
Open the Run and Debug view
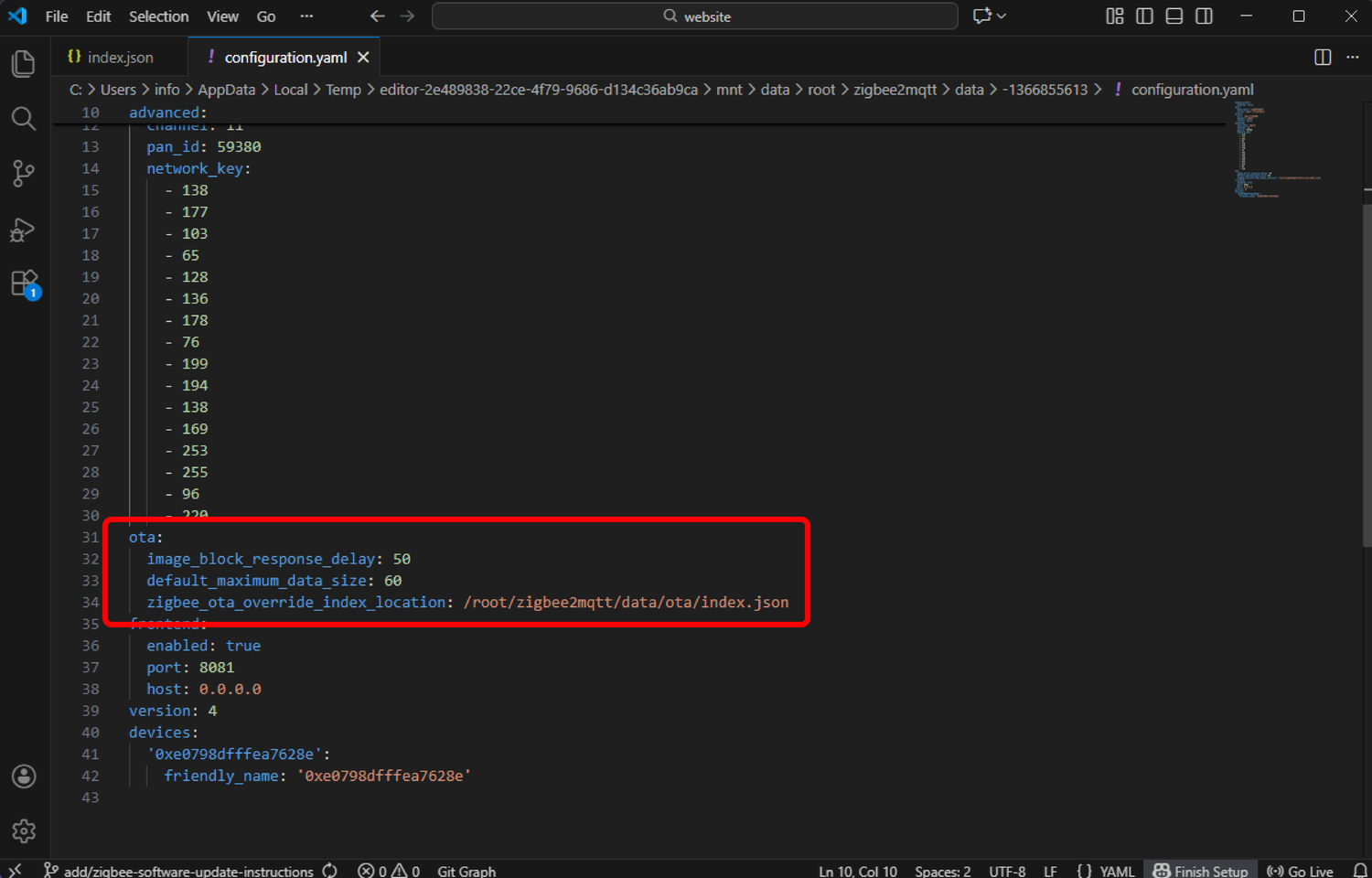click(x=24, y=230)
